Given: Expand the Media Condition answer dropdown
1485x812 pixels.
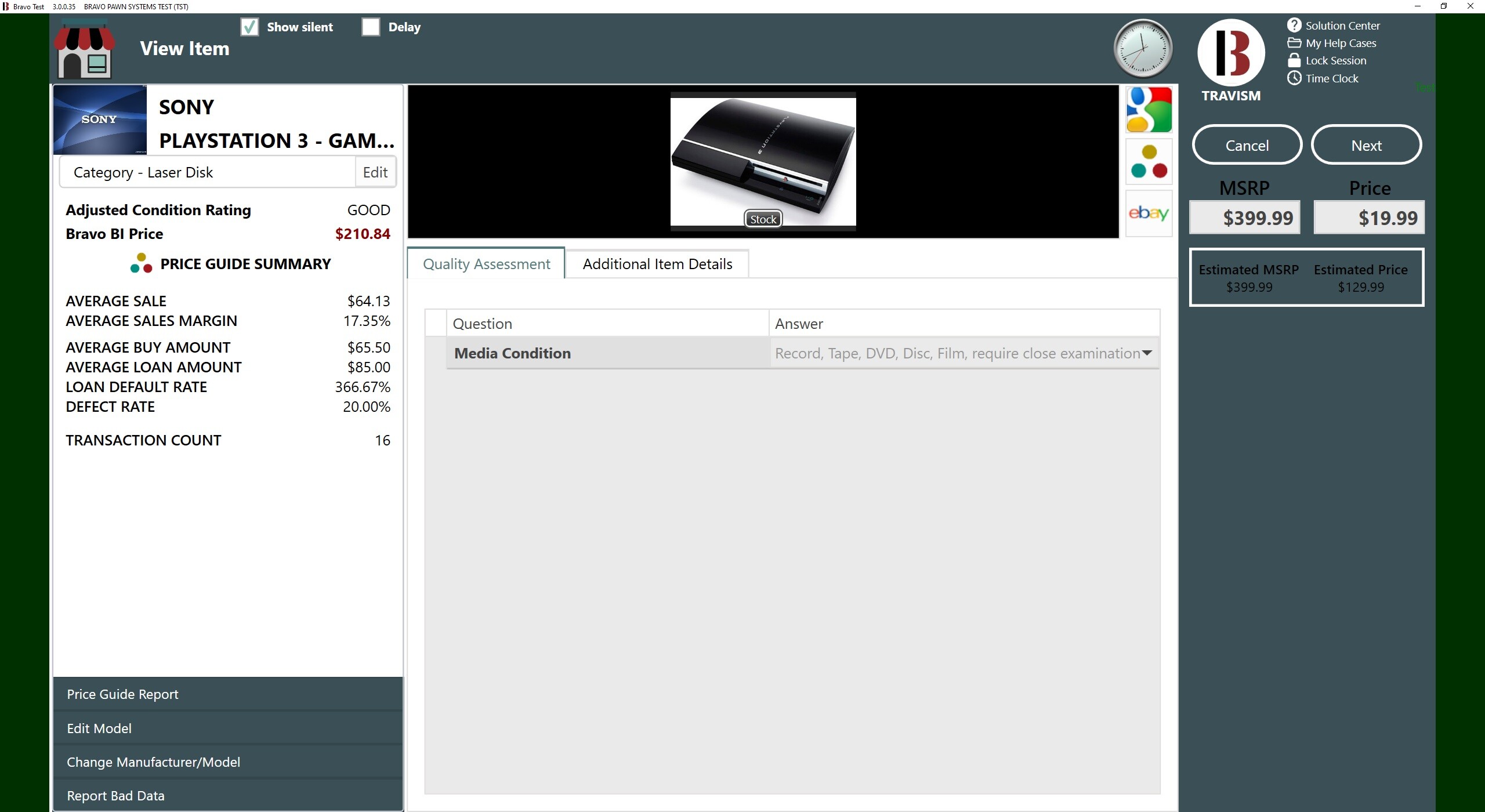Looking at the screenshot, I should [x=1146, y=353].
